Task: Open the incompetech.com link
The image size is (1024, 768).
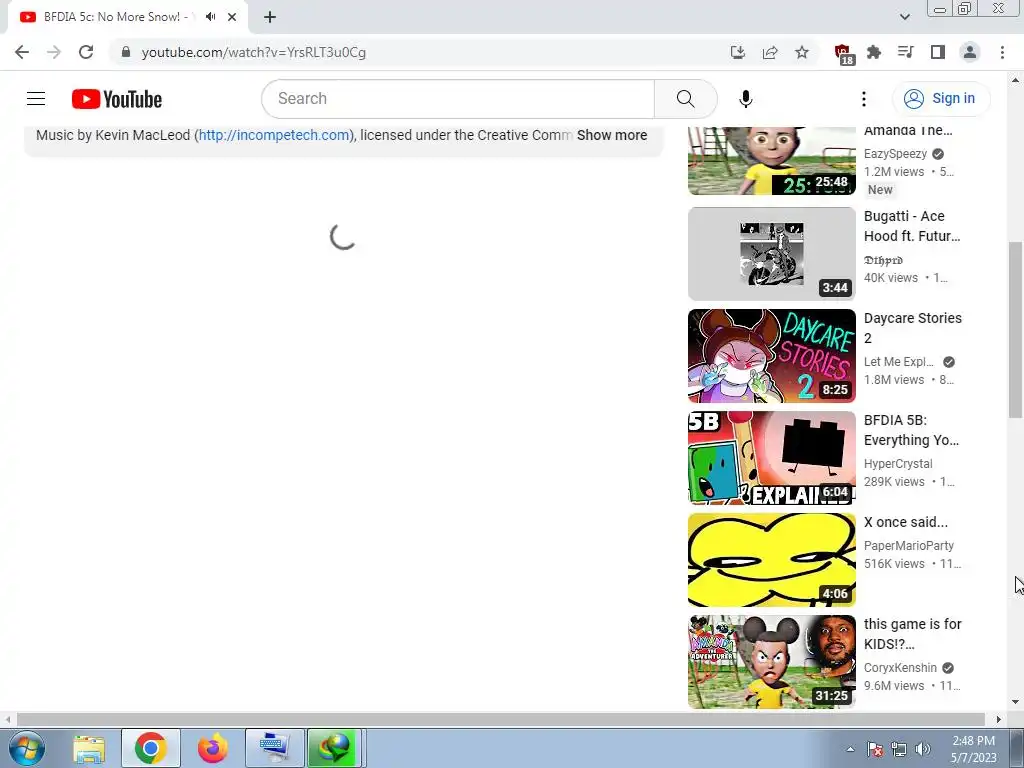Action: 274,135
